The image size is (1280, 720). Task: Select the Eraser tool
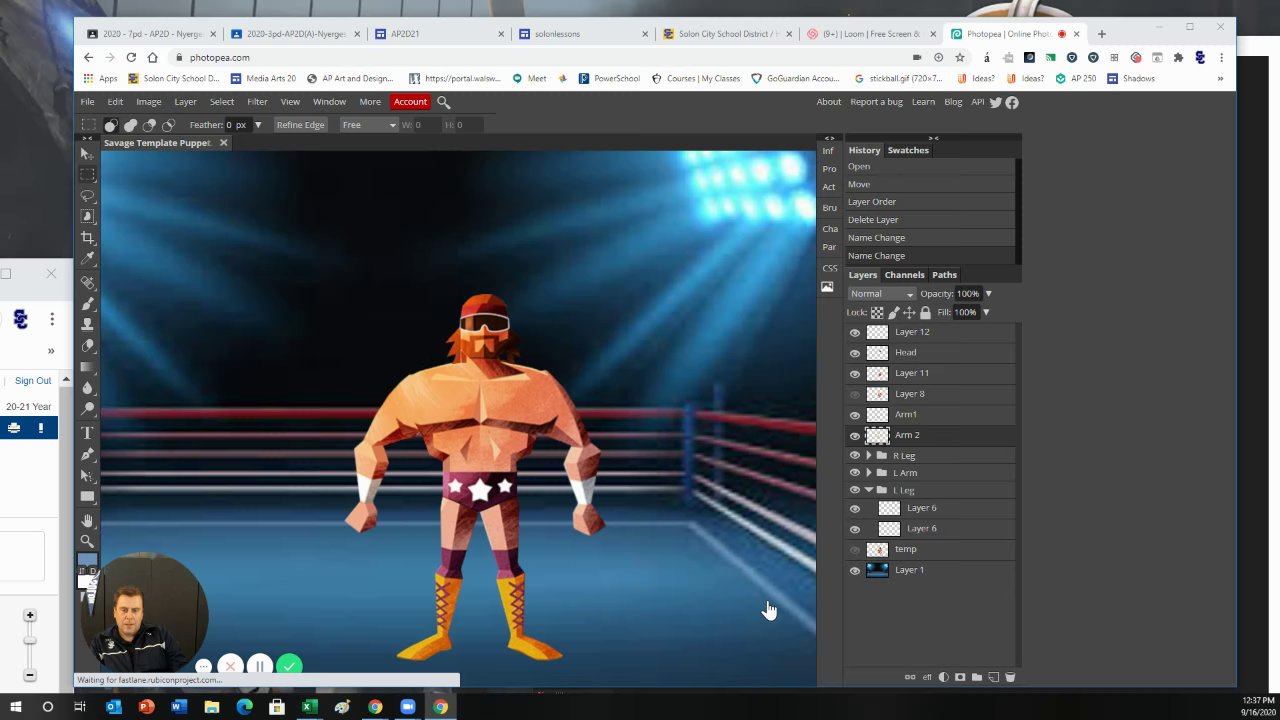coord(88,346)
